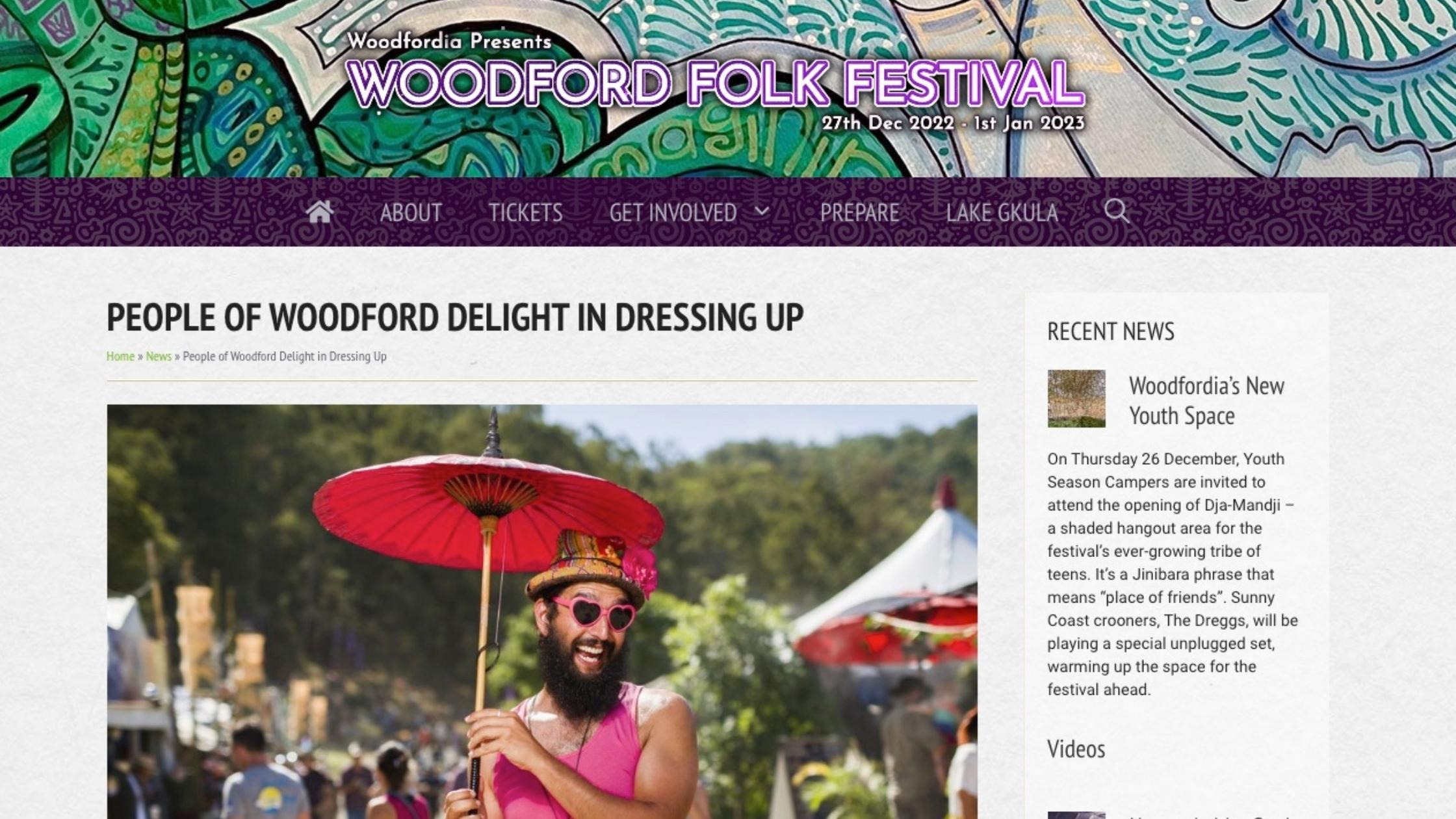The width and height of the screenshot is (1456, 819).
Task: Go to the home page icon
Action: (x=319, y=212)
